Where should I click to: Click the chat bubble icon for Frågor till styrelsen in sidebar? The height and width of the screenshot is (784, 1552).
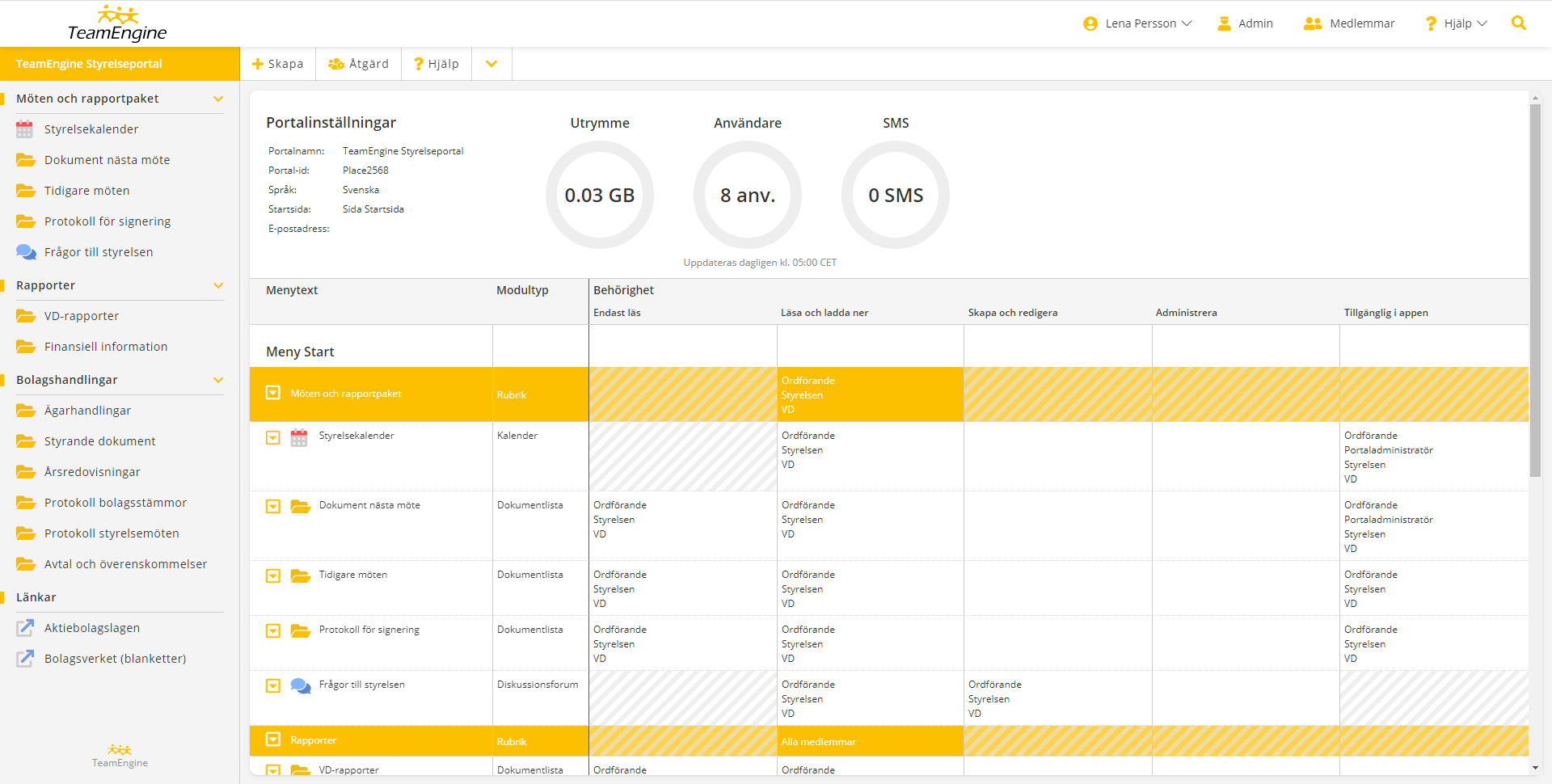point(26,252)
